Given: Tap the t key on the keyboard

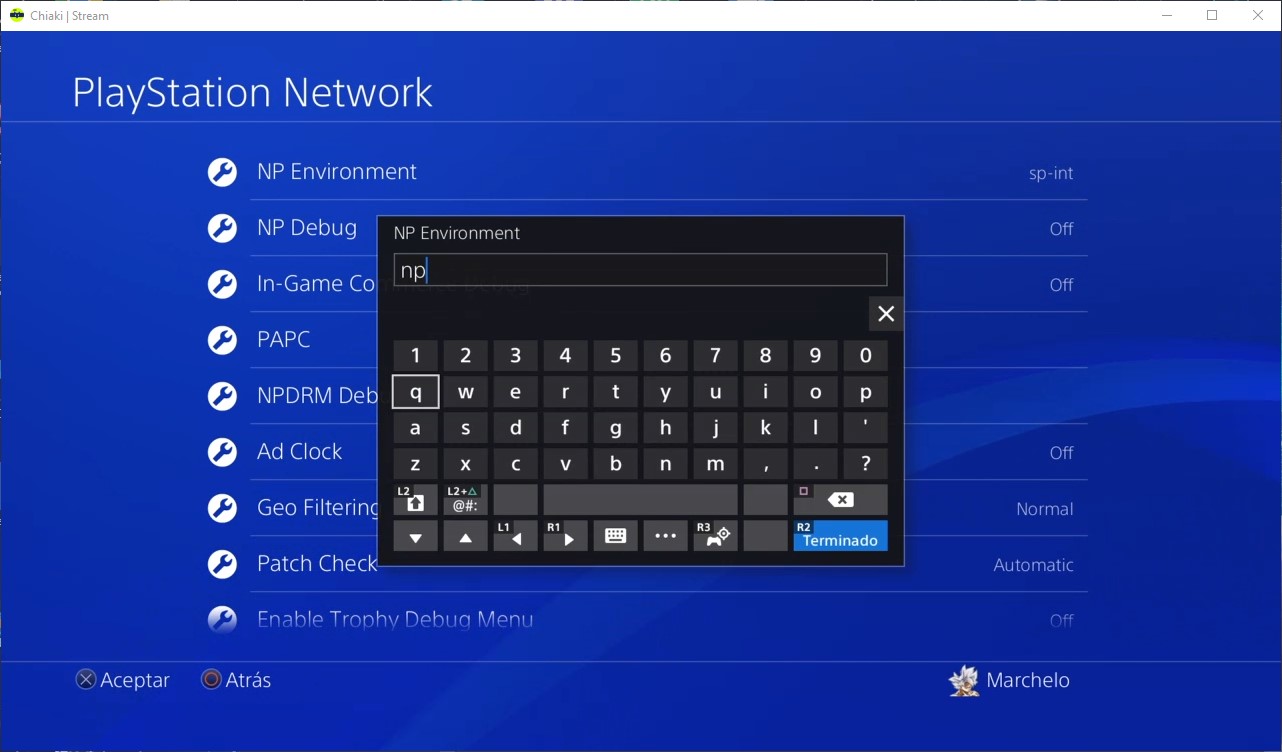Looking at the screenshot, I should click(616, 392).
